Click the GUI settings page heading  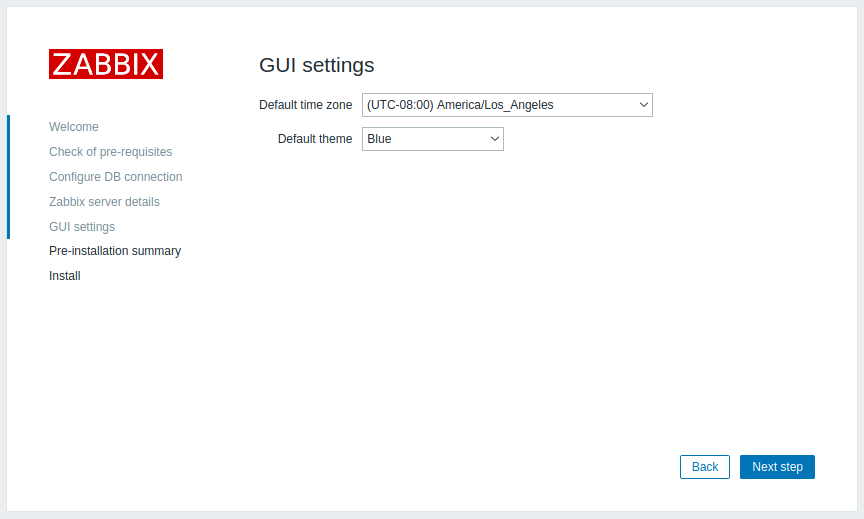coord(317,65)
